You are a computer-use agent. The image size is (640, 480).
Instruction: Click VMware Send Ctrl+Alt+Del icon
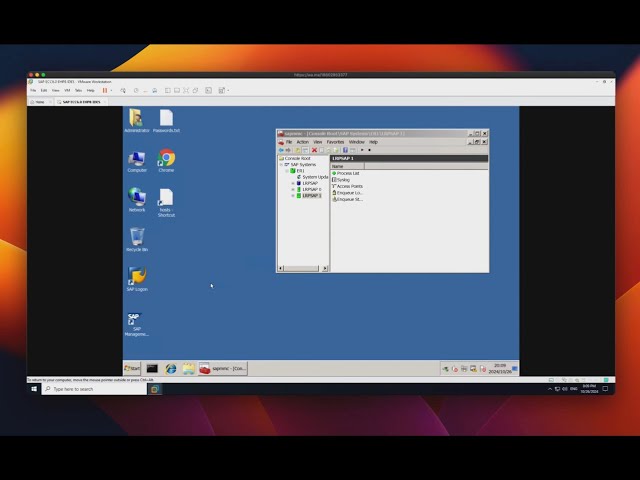click(x=123, y=90)
